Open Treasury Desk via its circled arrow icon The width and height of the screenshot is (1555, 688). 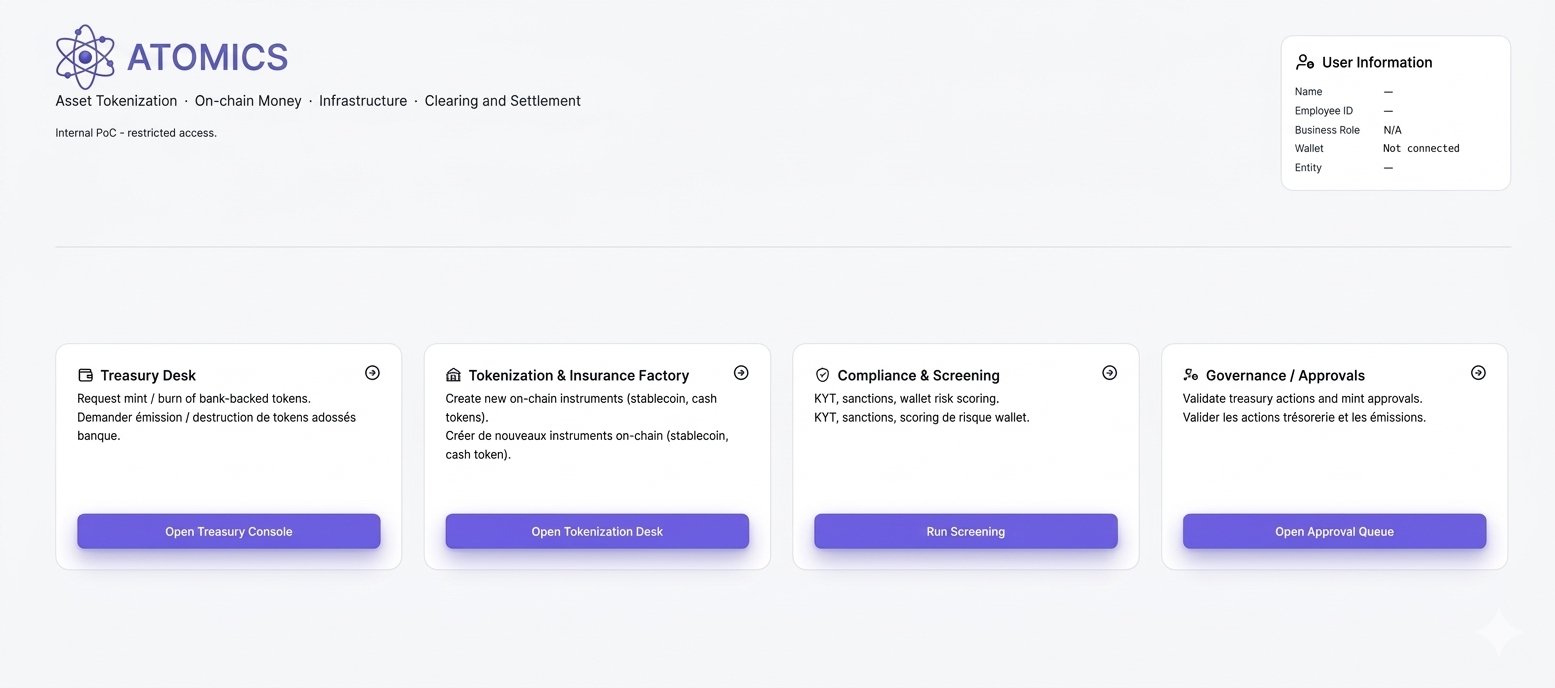372,373
